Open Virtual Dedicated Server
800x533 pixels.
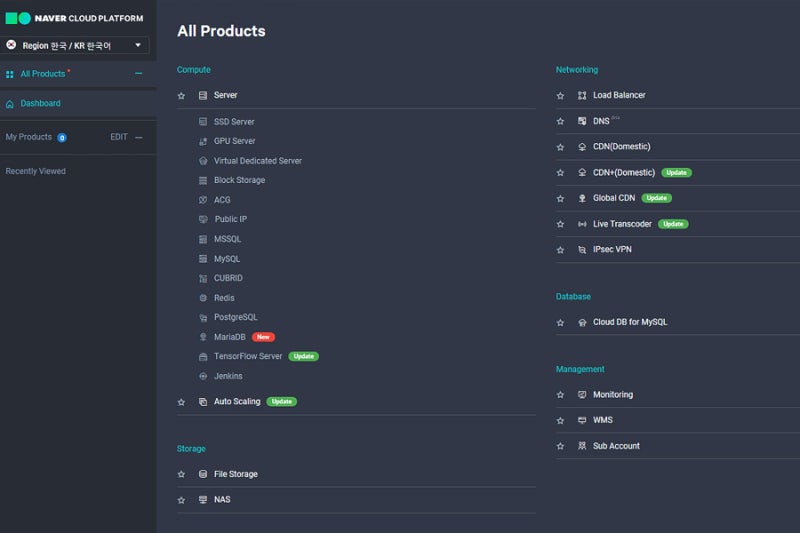258,161
